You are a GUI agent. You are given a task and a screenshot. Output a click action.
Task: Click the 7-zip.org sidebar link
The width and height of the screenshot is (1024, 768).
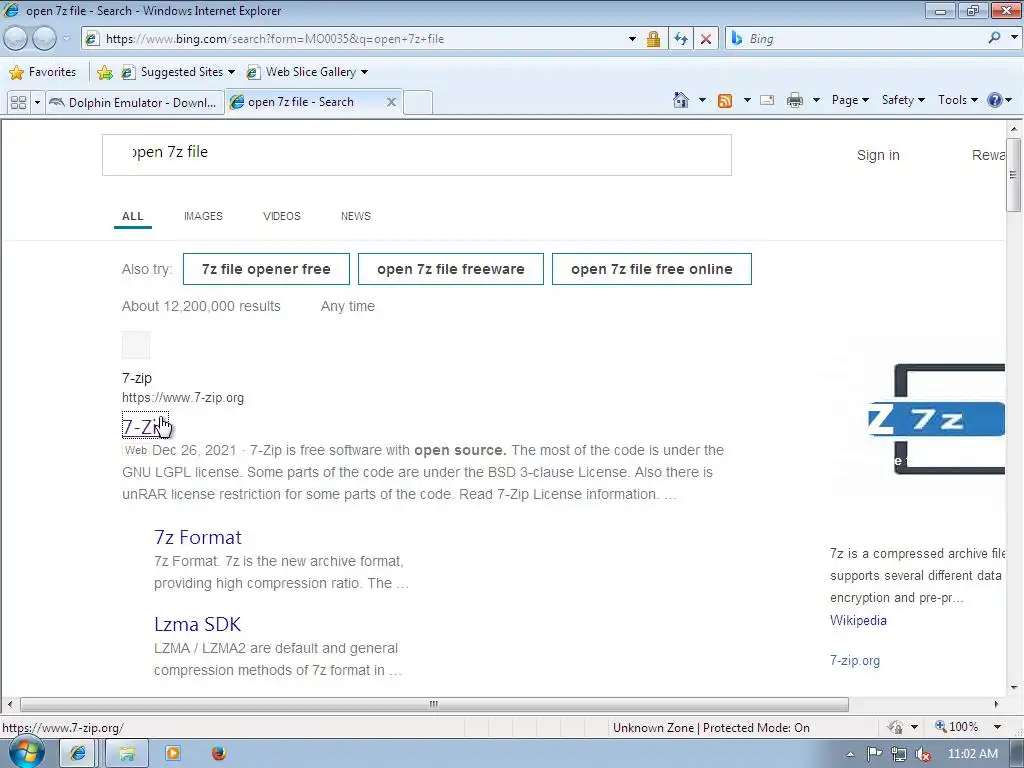coord(855,660)
